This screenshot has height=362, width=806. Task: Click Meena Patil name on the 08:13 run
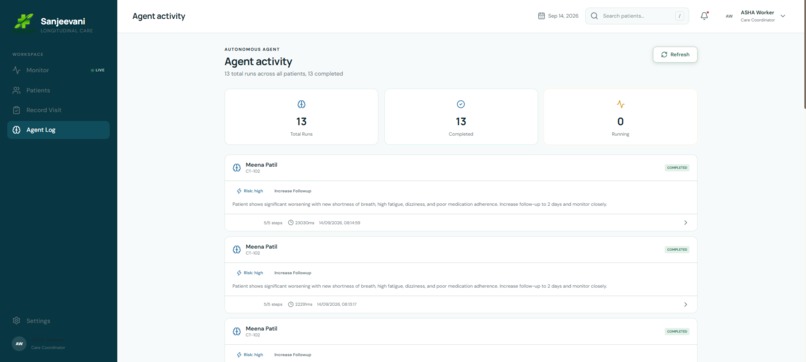pos(261,247)
